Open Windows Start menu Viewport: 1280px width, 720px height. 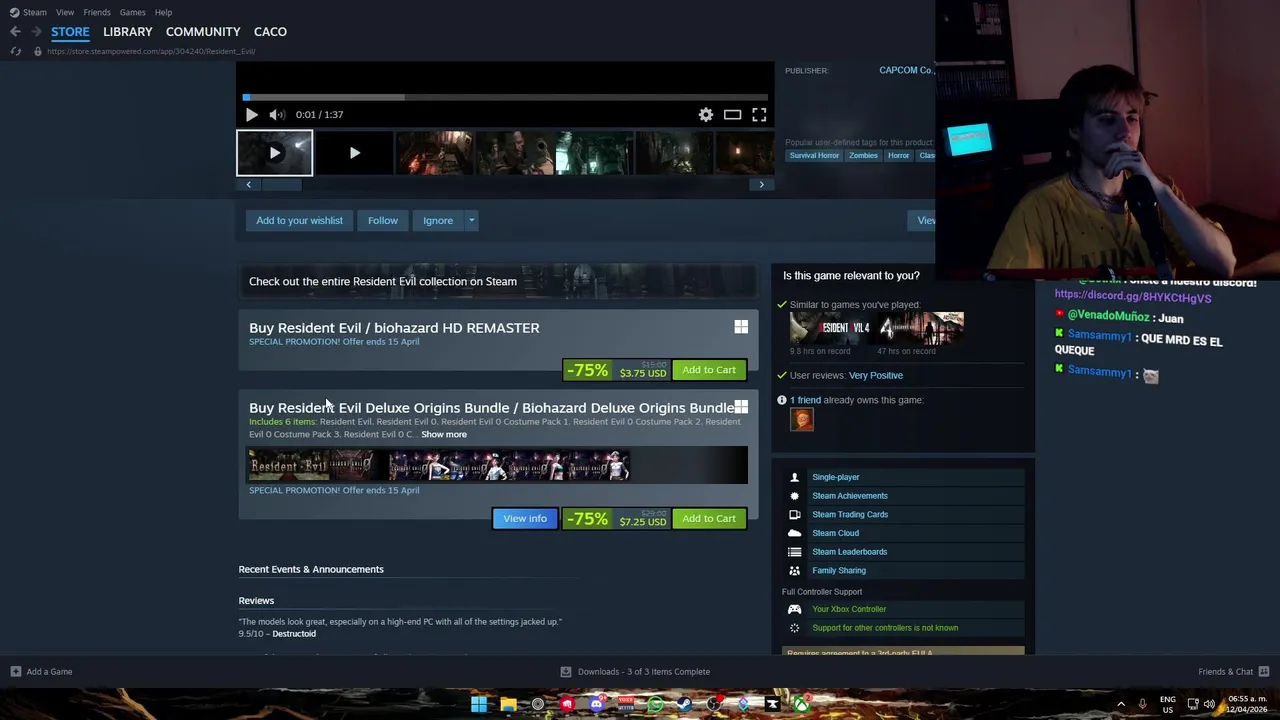pyautogui.click(x=479, y=704)
